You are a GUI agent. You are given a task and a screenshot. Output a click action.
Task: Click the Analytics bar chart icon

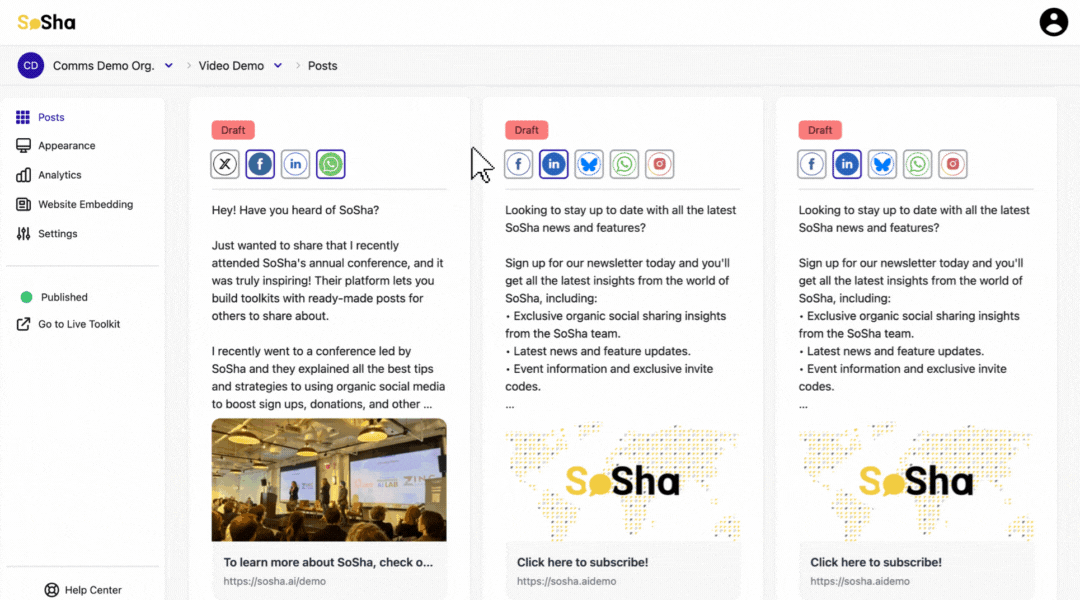click(x=23, y=175)
